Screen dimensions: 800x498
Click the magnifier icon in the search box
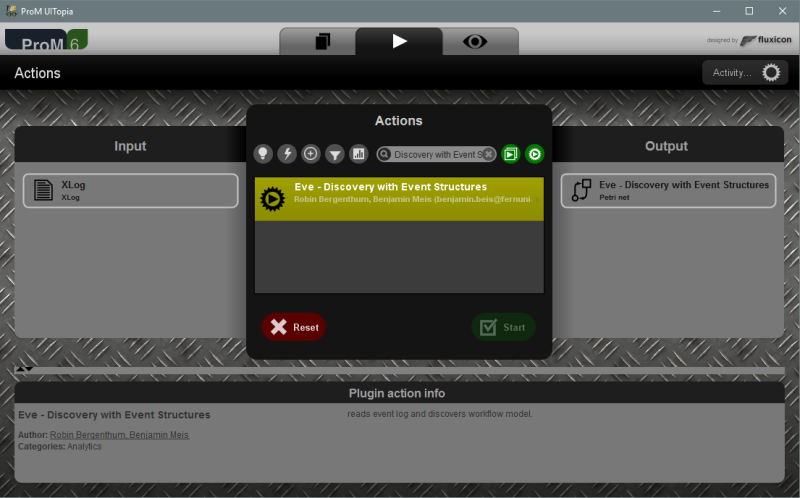(x=384, y=154)
